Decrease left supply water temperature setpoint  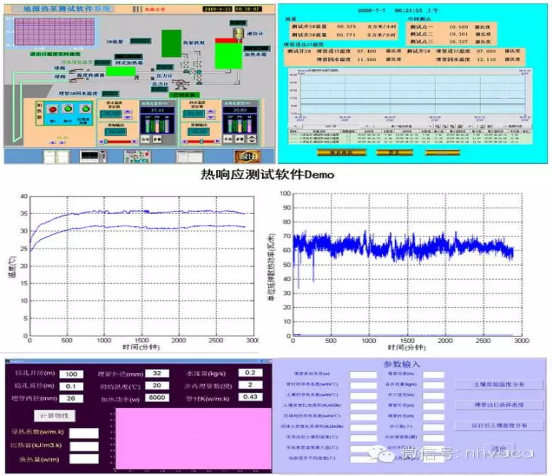coord(128,117)
